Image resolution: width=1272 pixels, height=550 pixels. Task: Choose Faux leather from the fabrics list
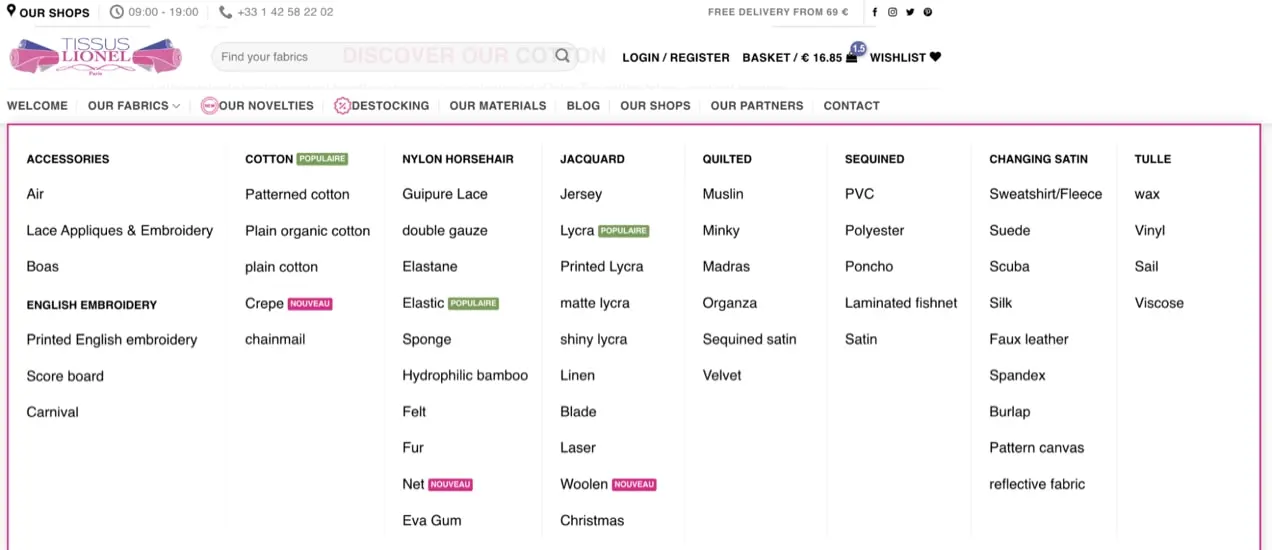(1028, 339)
